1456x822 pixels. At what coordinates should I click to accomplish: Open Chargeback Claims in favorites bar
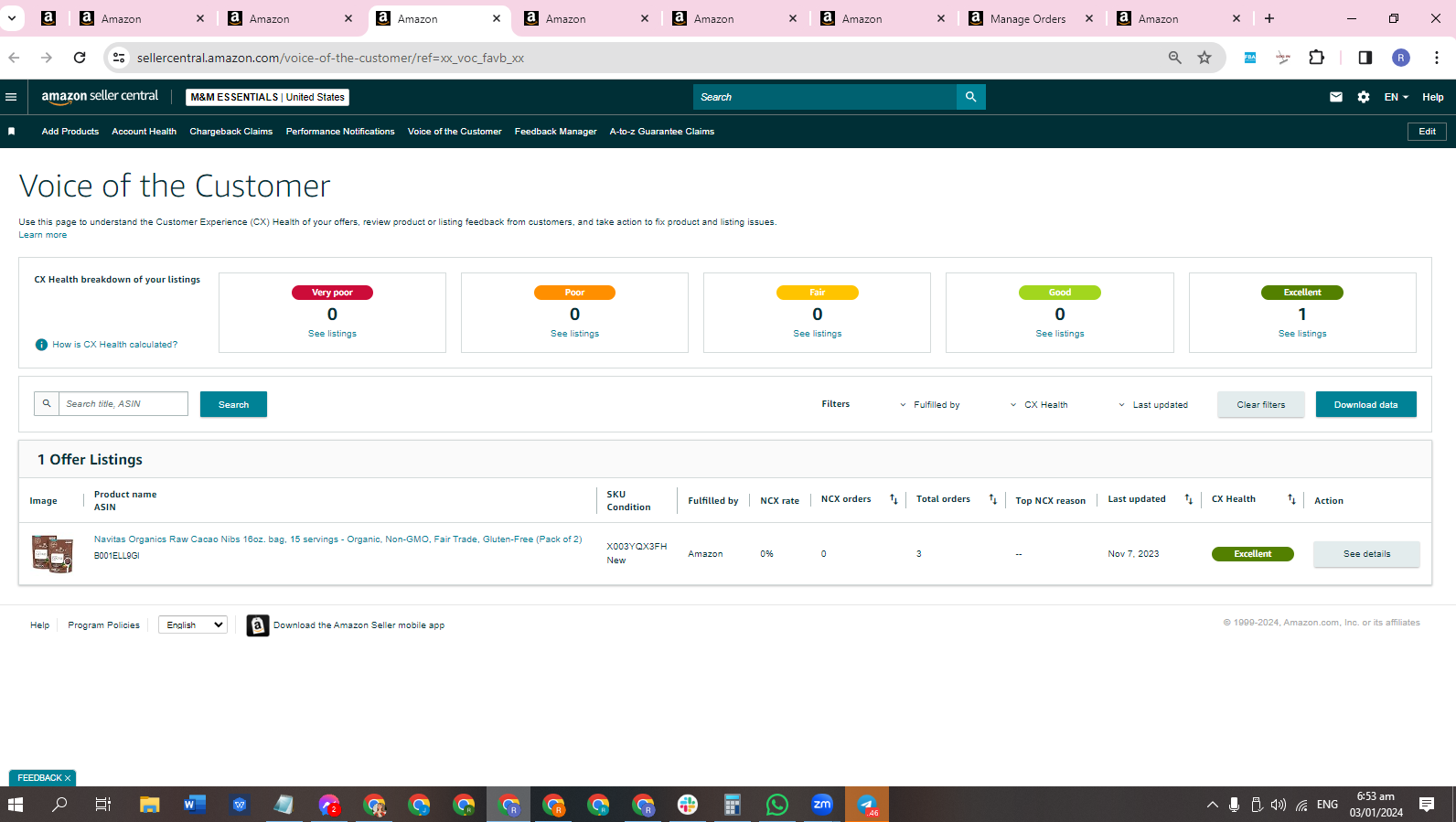(x=231, y=132)
